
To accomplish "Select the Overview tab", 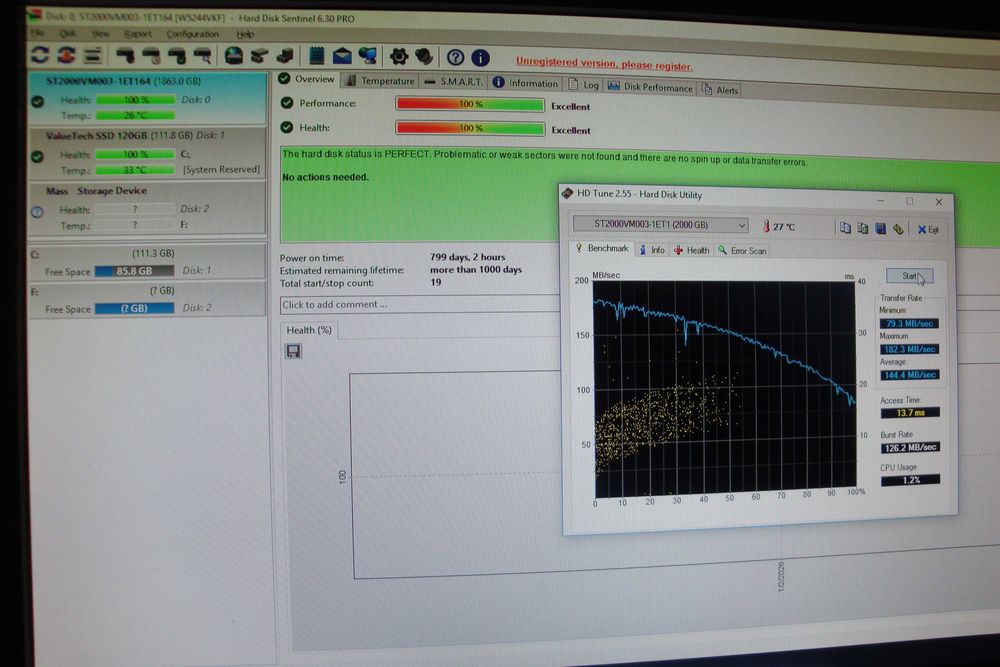I will click(307, 79).
